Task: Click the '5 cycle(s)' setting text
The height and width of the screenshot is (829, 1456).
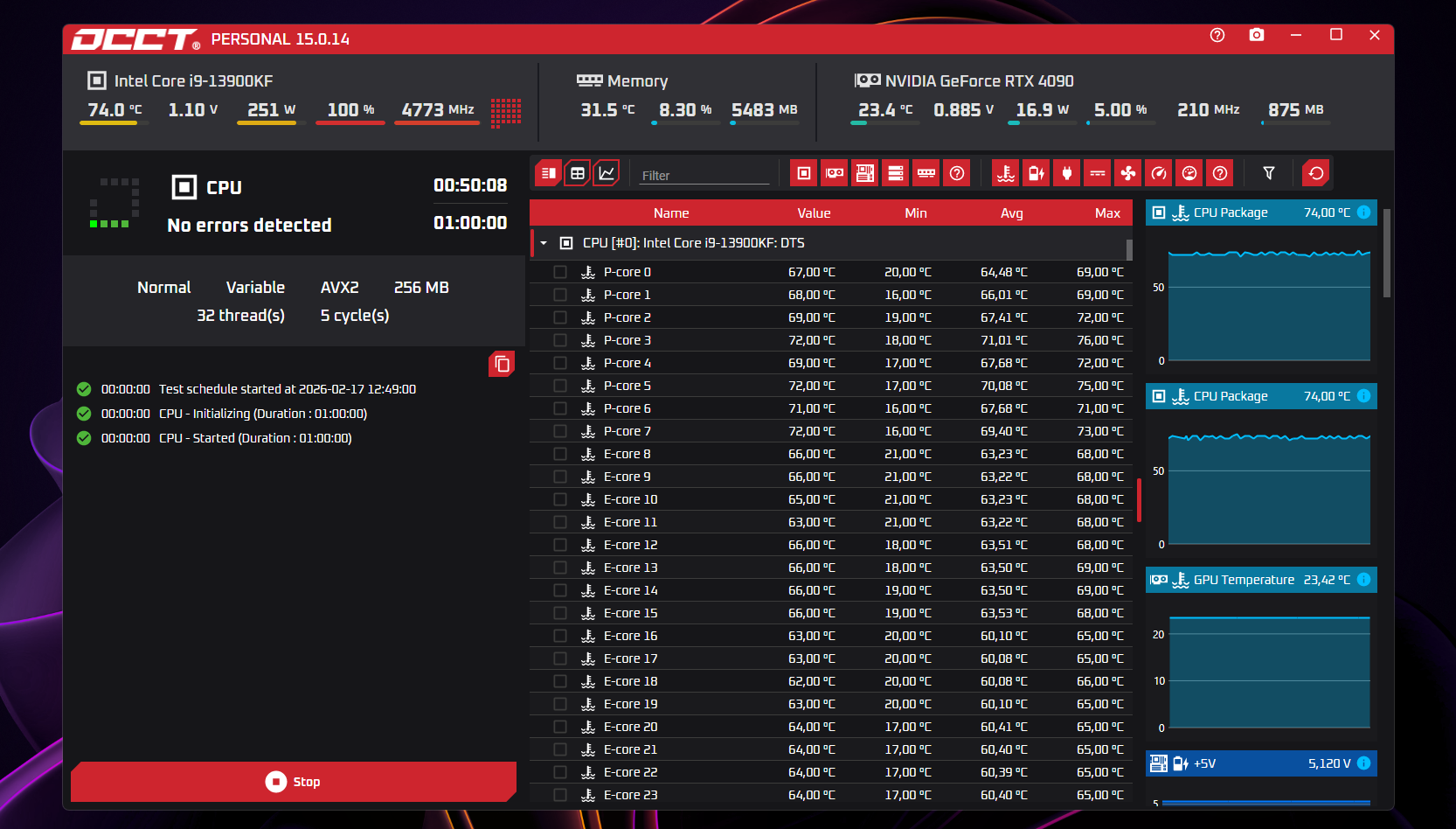Action: coord(355,316)
